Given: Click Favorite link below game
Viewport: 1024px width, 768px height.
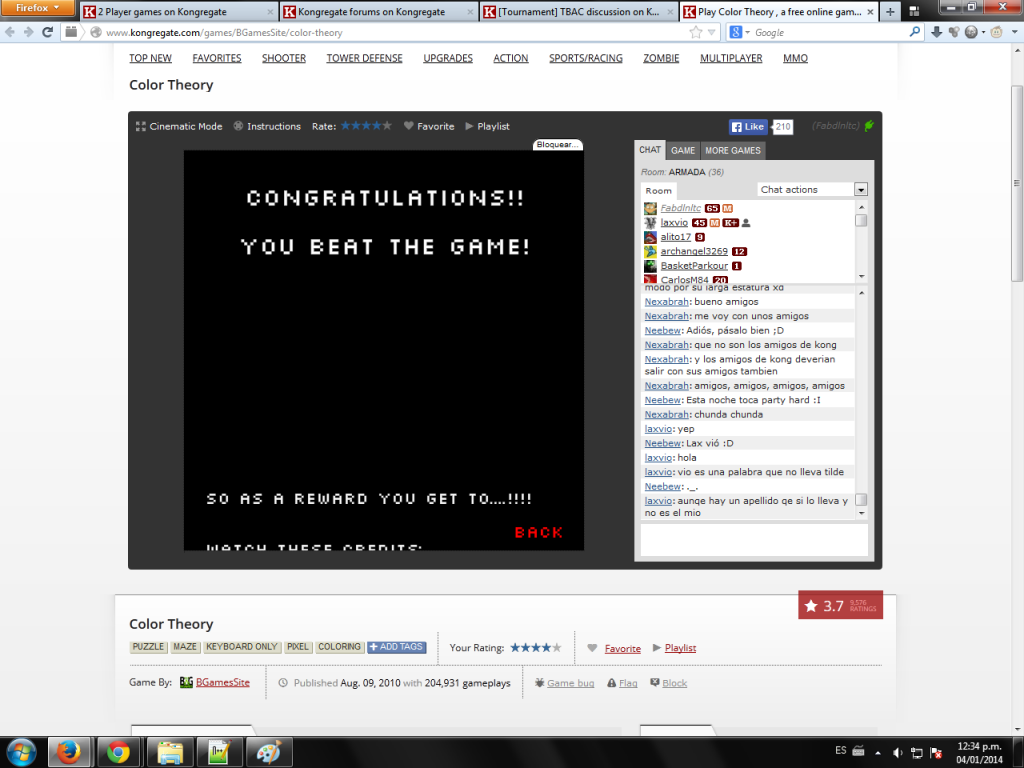Looking at the screenshot, I should tap(622, 648).
